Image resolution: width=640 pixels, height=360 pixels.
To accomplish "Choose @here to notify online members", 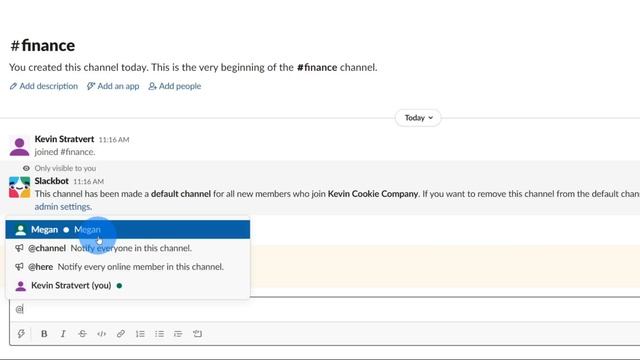I will coord(128,267).
